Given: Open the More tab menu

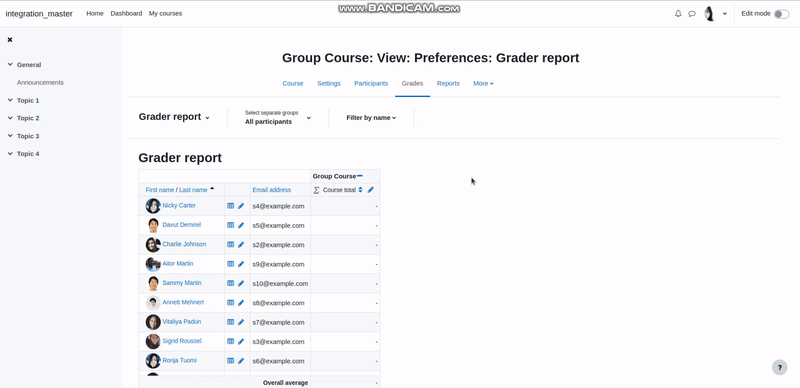Looking at the screenshot, I should [483, 84].
